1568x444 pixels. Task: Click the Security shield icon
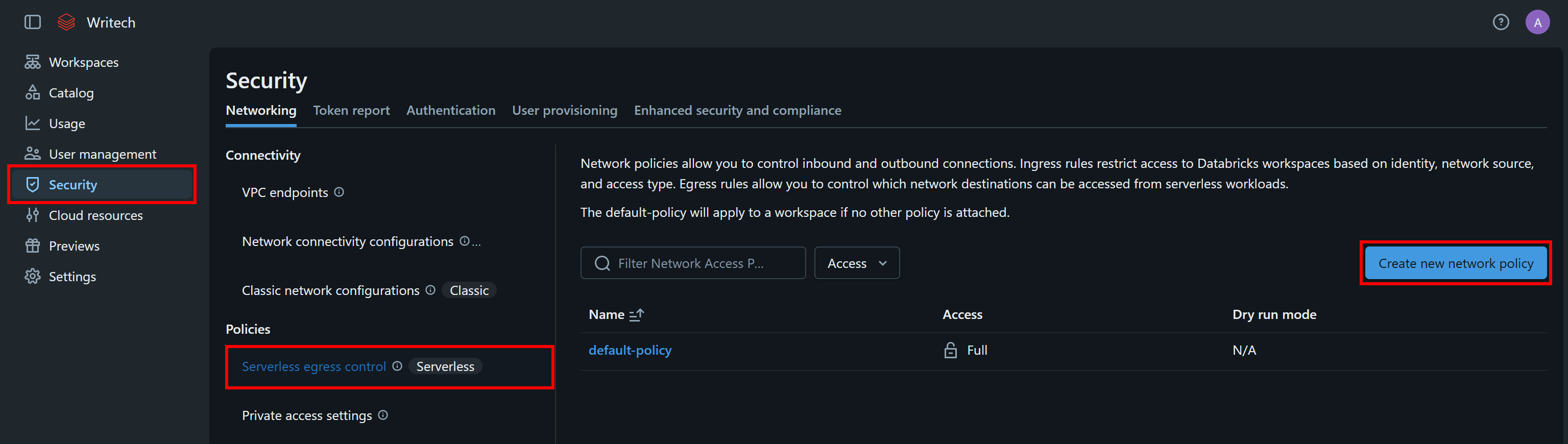[x=32, y=184]
